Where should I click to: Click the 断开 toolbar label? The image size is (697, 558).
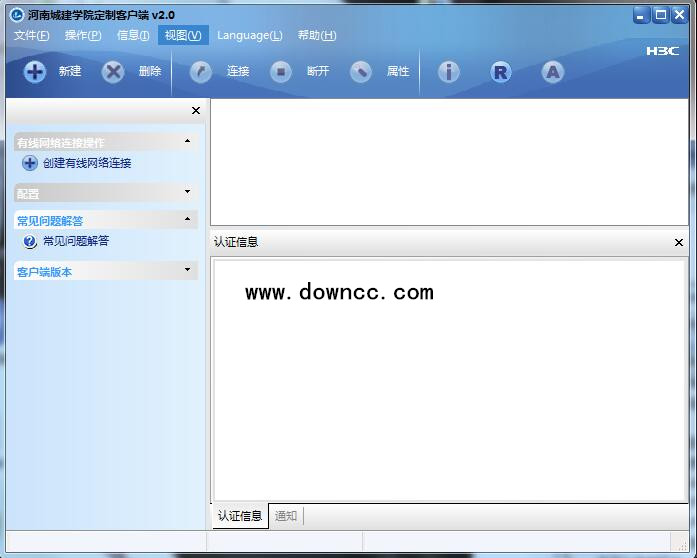coord(318,71)
